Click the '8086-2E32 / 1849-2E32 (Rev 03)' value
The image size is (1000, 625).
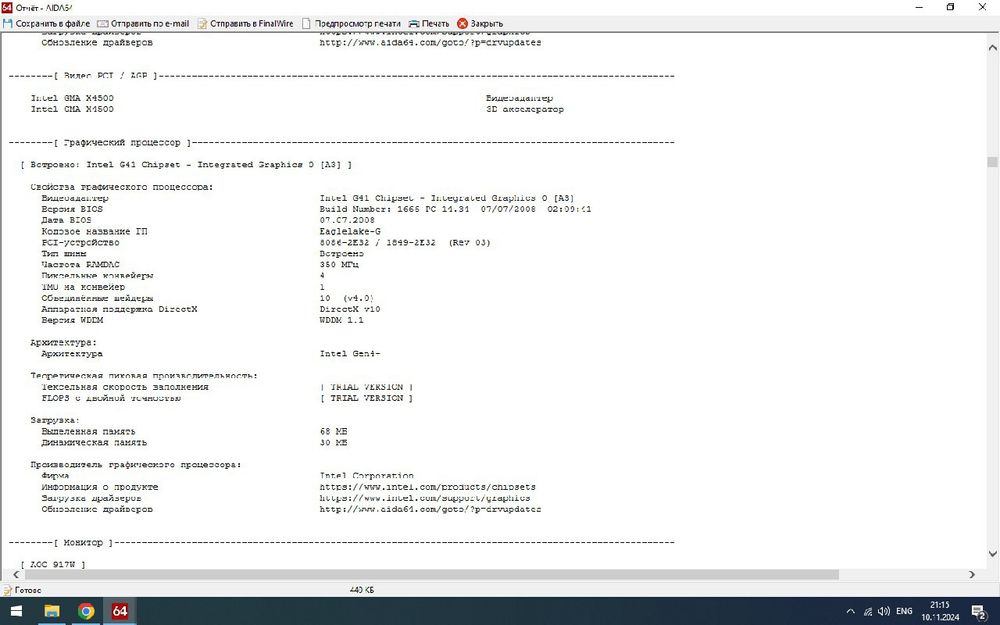405,242
